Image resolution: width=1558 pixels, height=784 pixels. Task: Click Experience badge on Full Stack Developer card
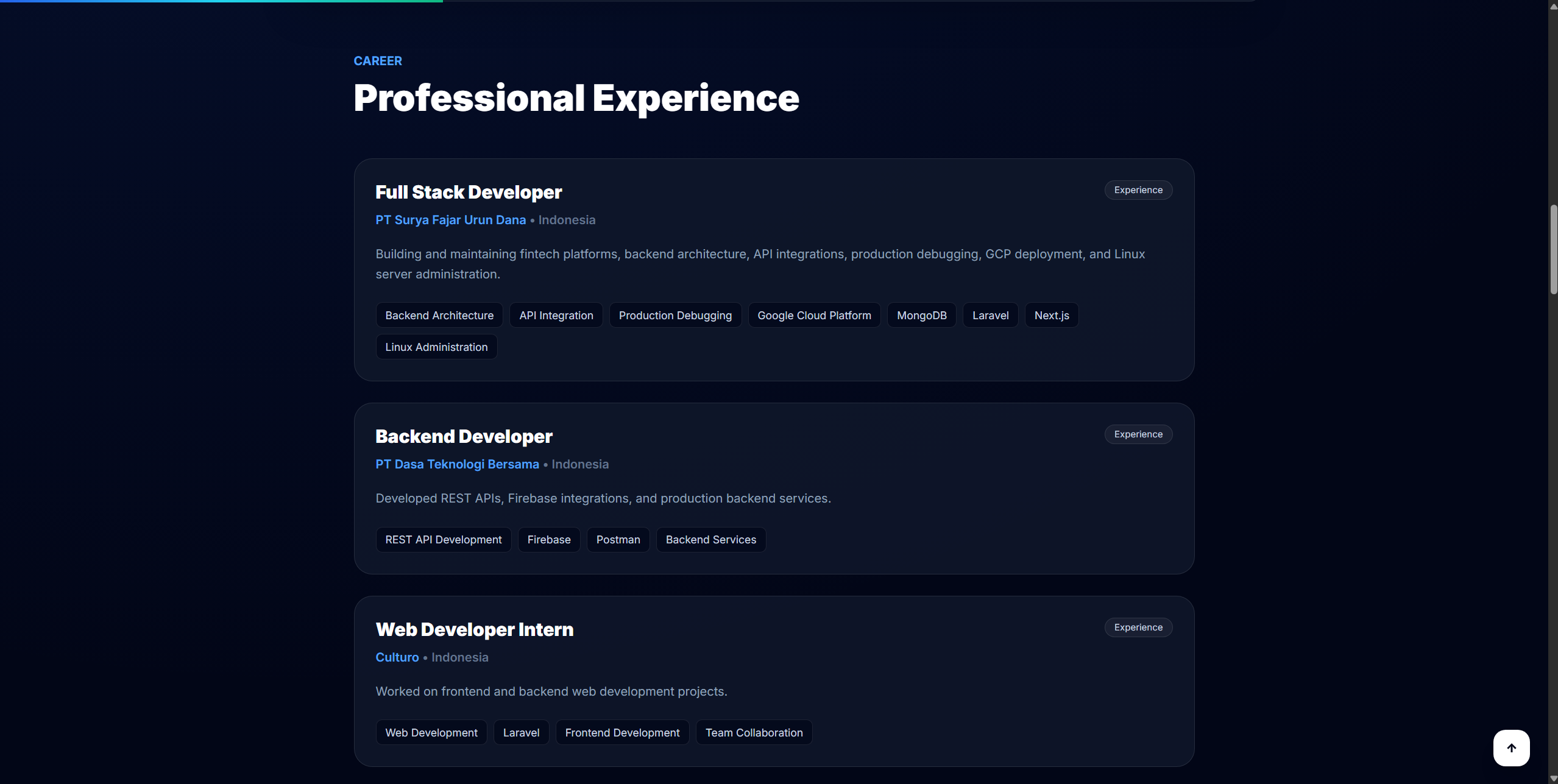[x=1138, y=190]
